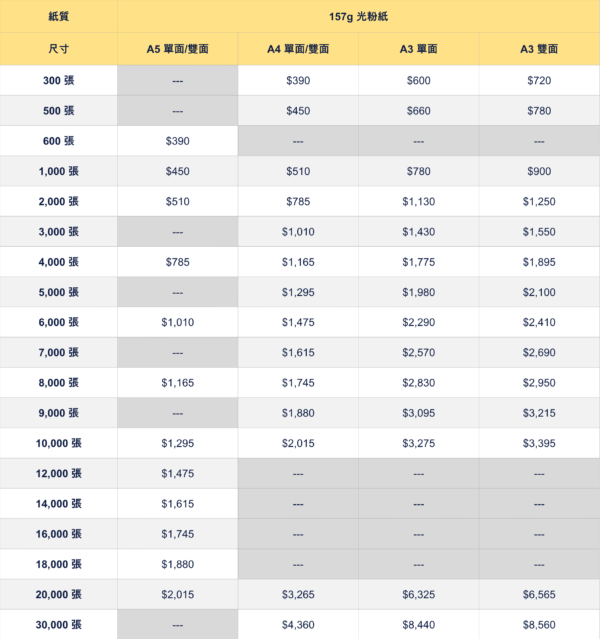This screenshot has height=639, width=600.
Task: Click the 3,000 張 row label
Action: (x=59, y=231)
